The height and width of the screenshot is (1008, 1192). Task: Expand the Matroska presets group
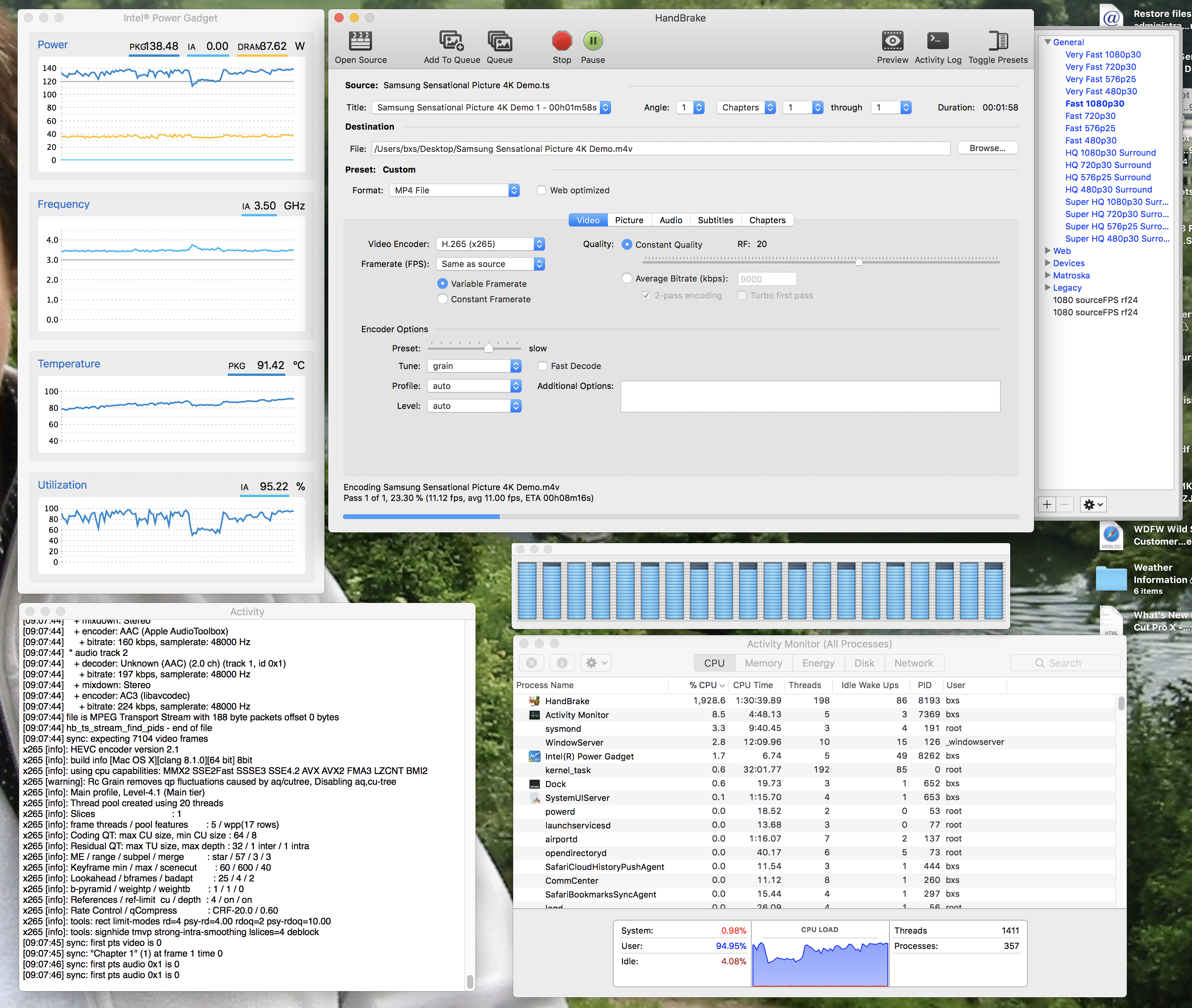tap(1047, 275)
